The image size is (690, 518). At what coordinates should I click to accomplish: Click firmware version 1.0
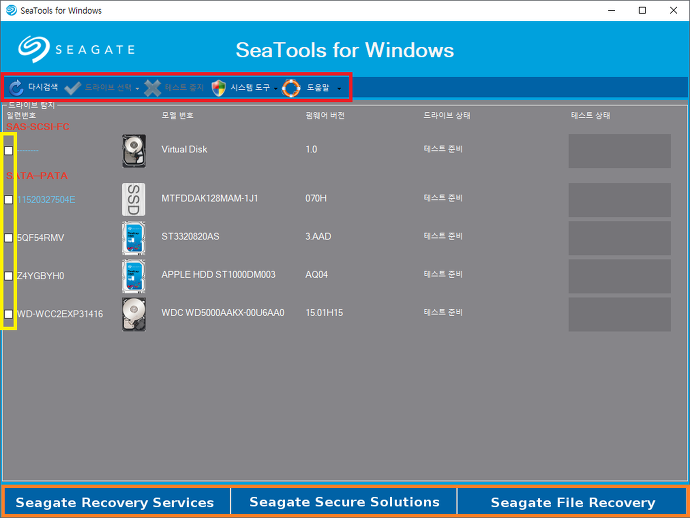(311, 149)
